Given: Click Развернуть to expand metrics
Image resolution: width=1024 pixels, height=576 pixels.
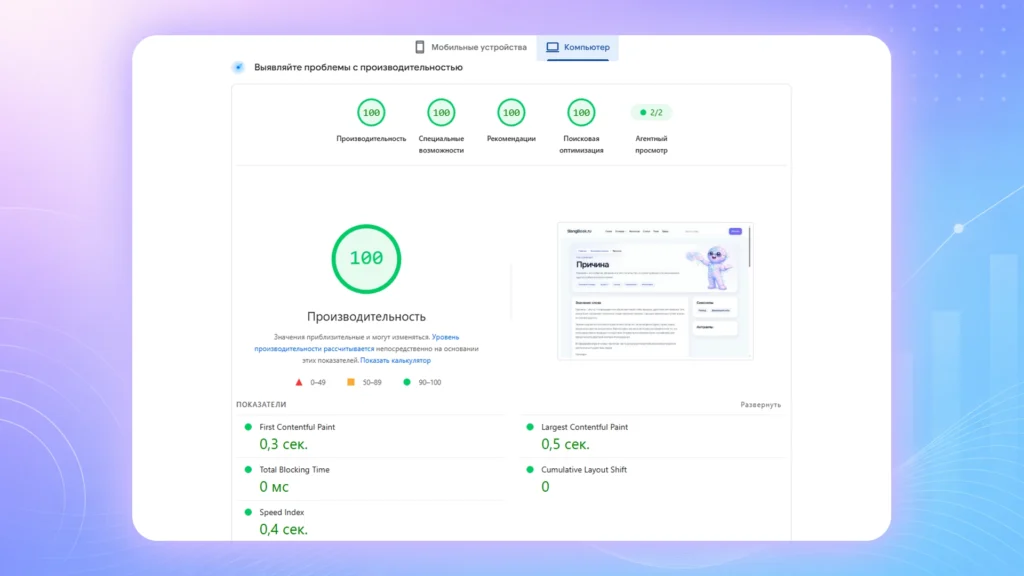Looking at the screenshot, I should coord(760,405).
